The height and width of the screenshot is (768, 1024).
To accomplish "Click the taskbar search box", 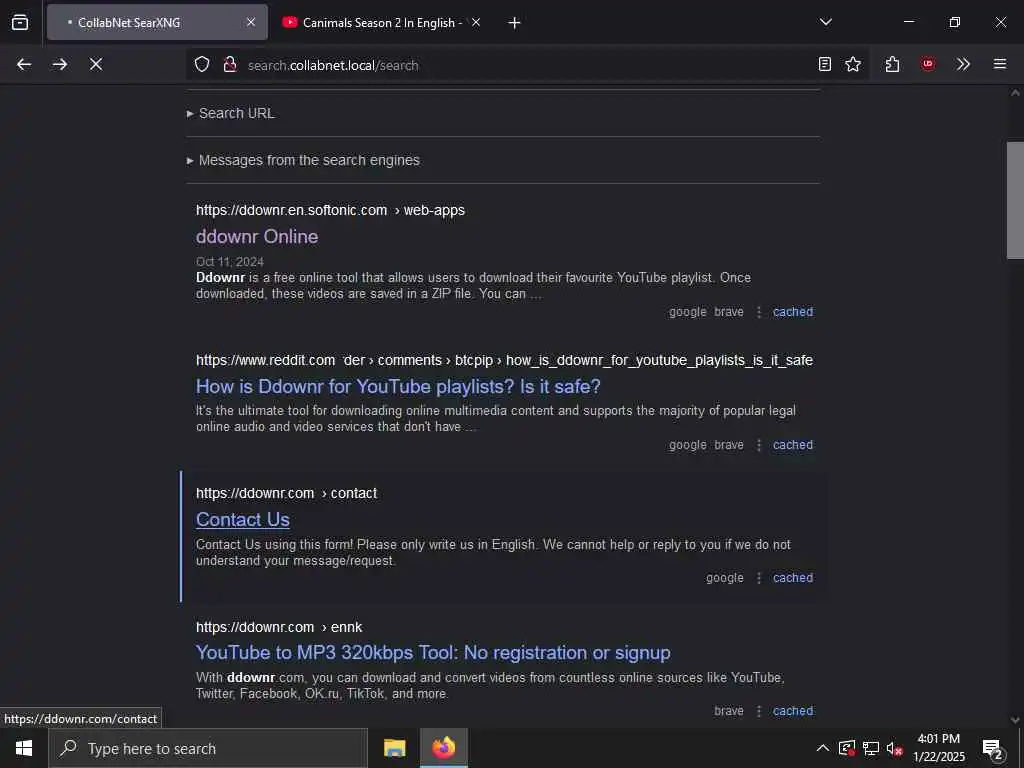I will tap(208, 748).
